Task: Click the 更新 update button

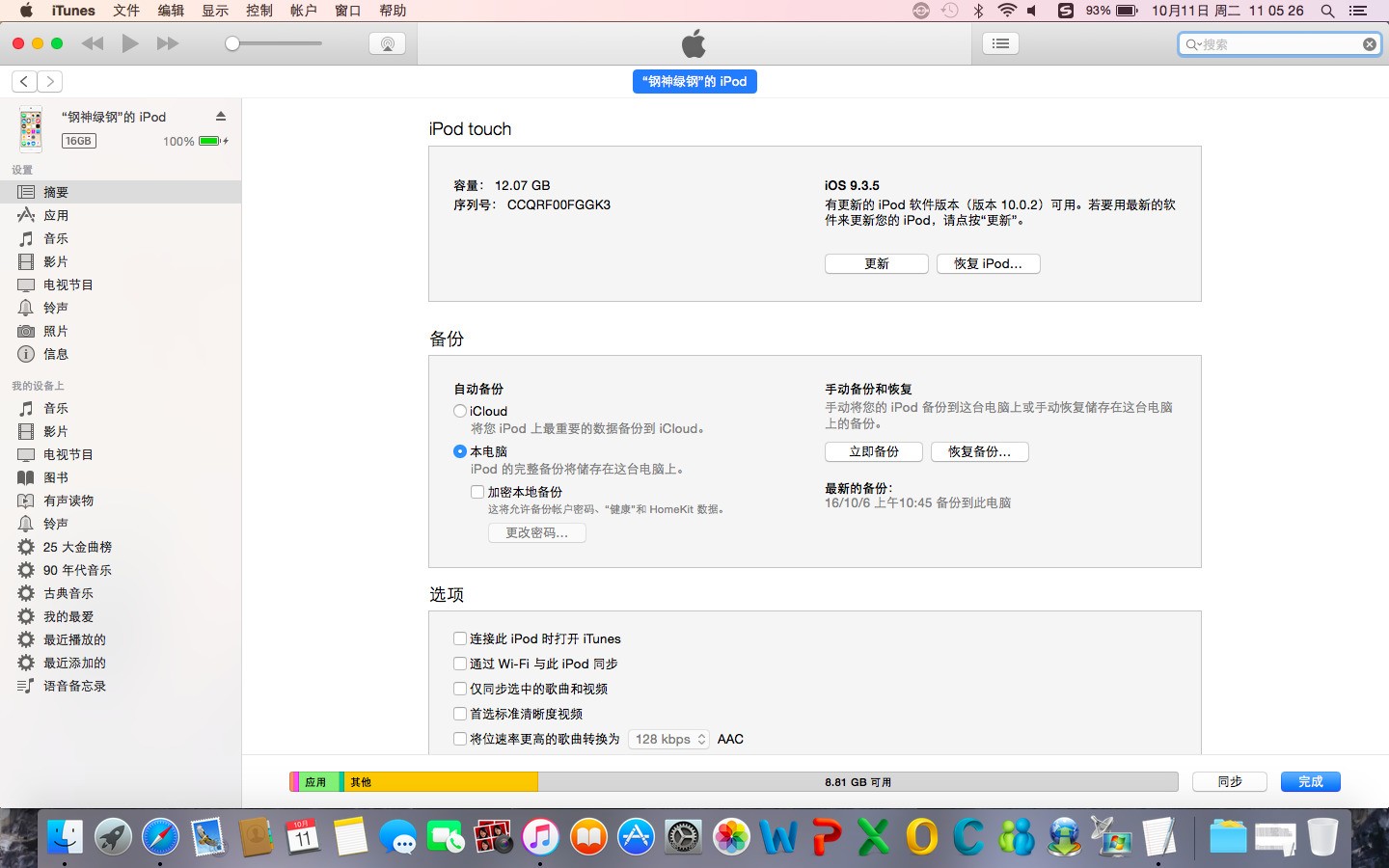Action: click(x=877, y=263)
